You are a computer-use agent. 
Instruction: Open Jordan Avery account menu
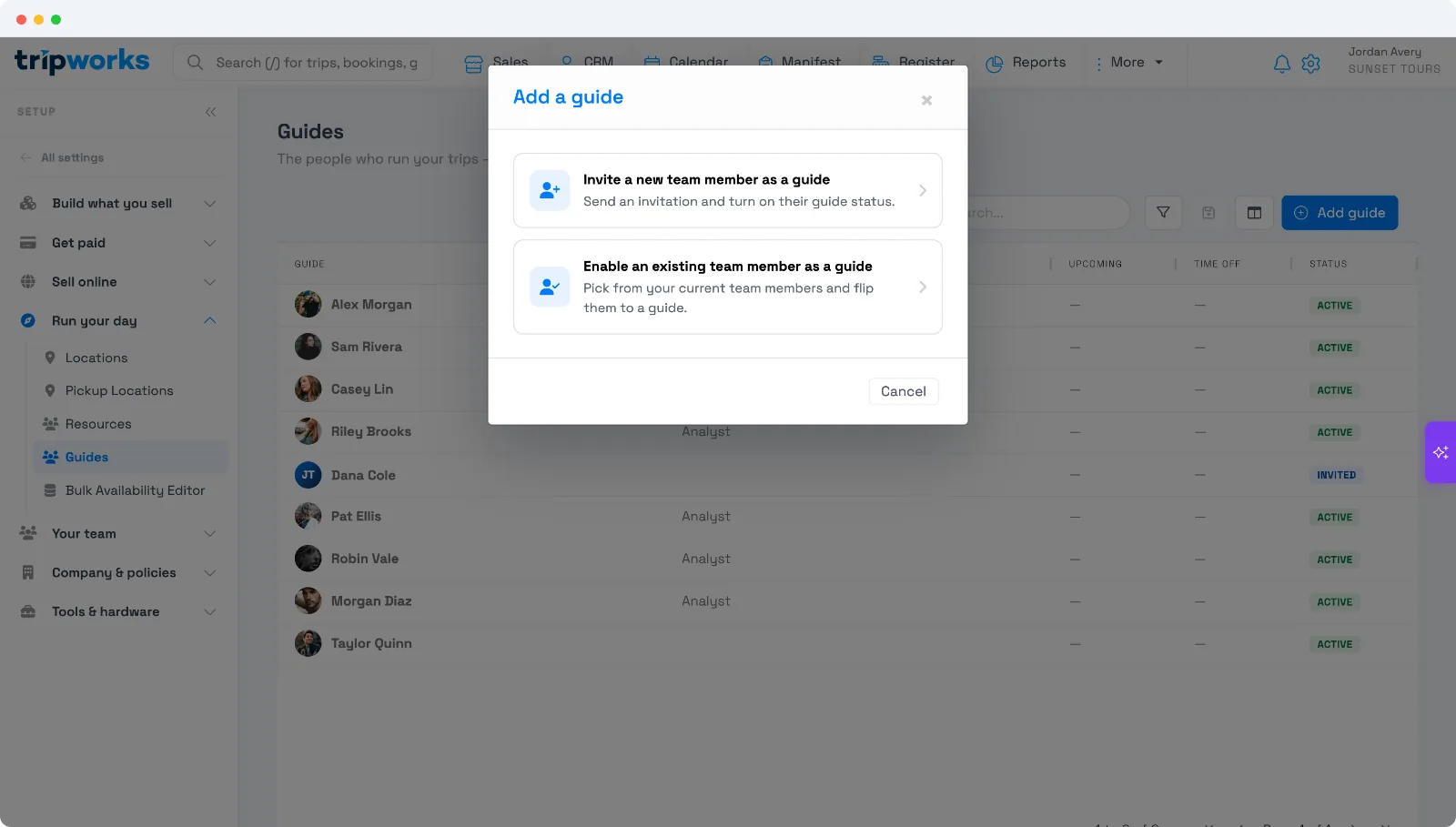tap(1393, 61)
